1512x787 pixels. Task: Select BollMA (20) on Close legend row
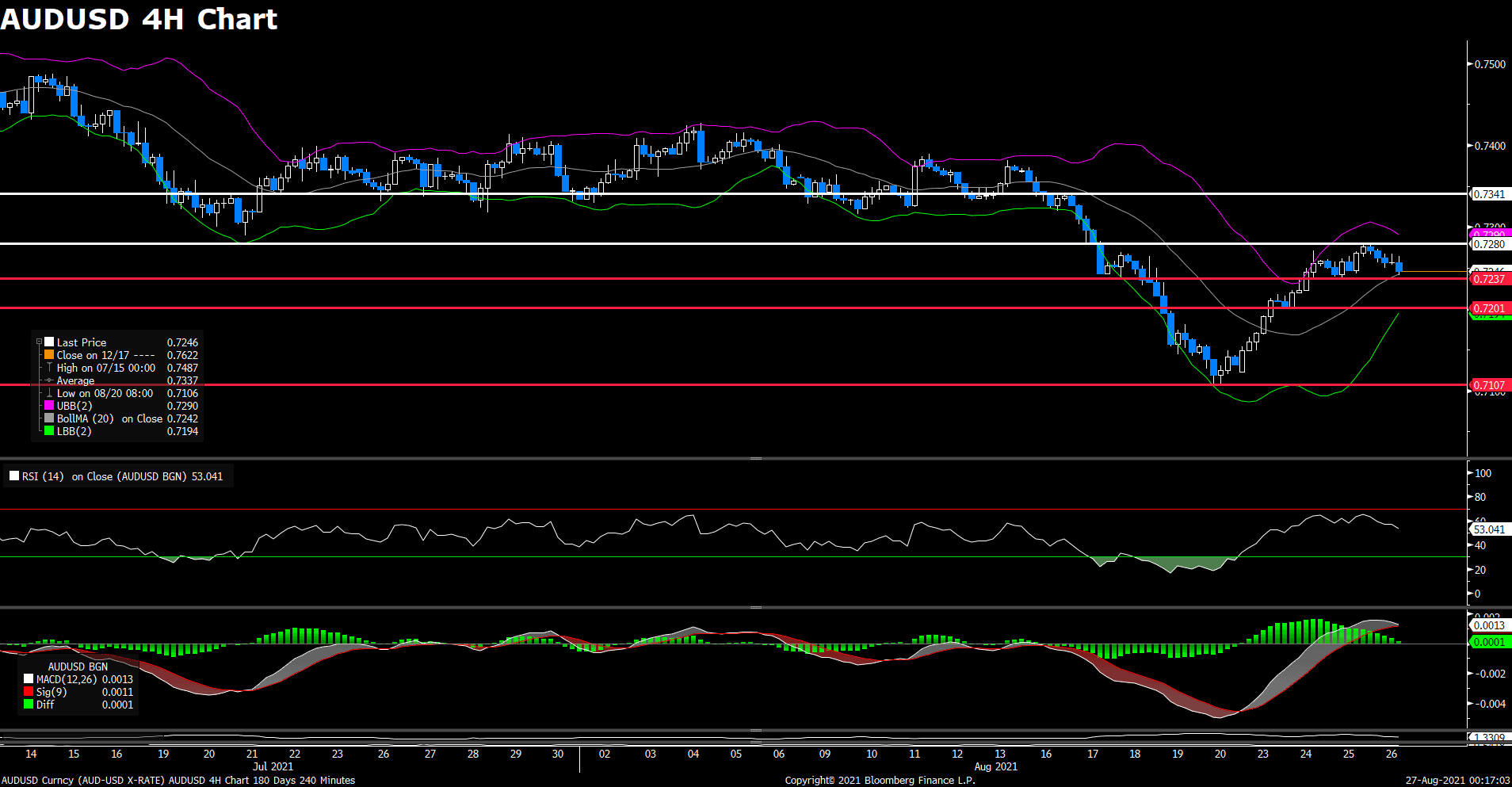pyautogui.click(x=121, y=418)
